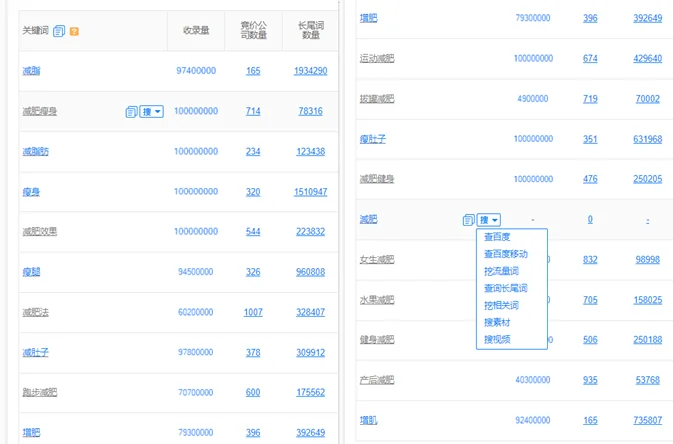Viewport: 673px width, 444px height.
Task: Open long-tail count 1510947 link
Action: (x=310, y=192)
